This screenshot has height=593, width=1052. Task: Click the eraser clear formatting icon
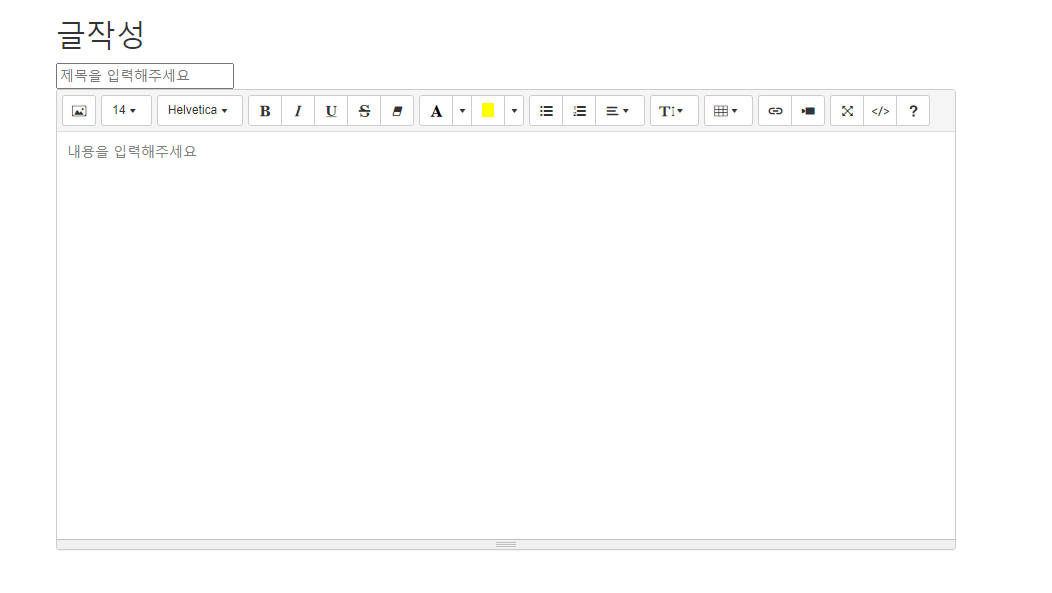click(397, 111)
